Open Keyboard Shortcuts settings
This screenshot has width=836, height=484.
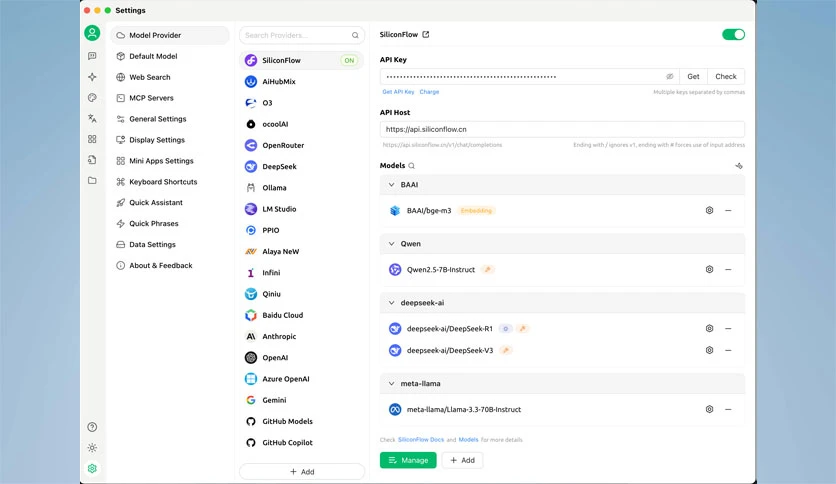click(170, 182)
